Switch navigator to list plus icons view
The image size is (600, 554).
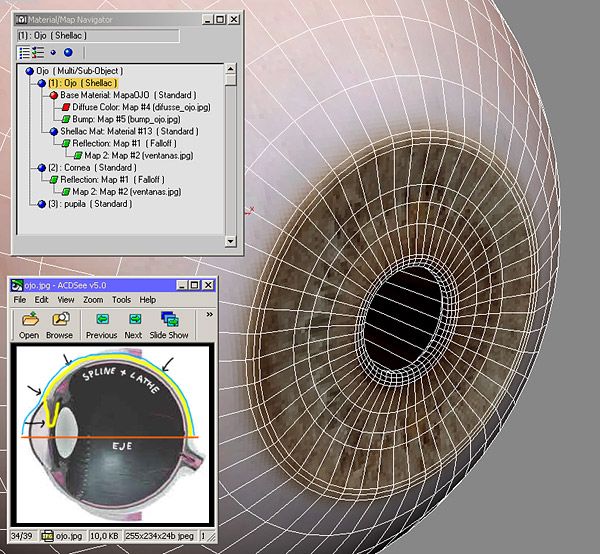(38, 52)
